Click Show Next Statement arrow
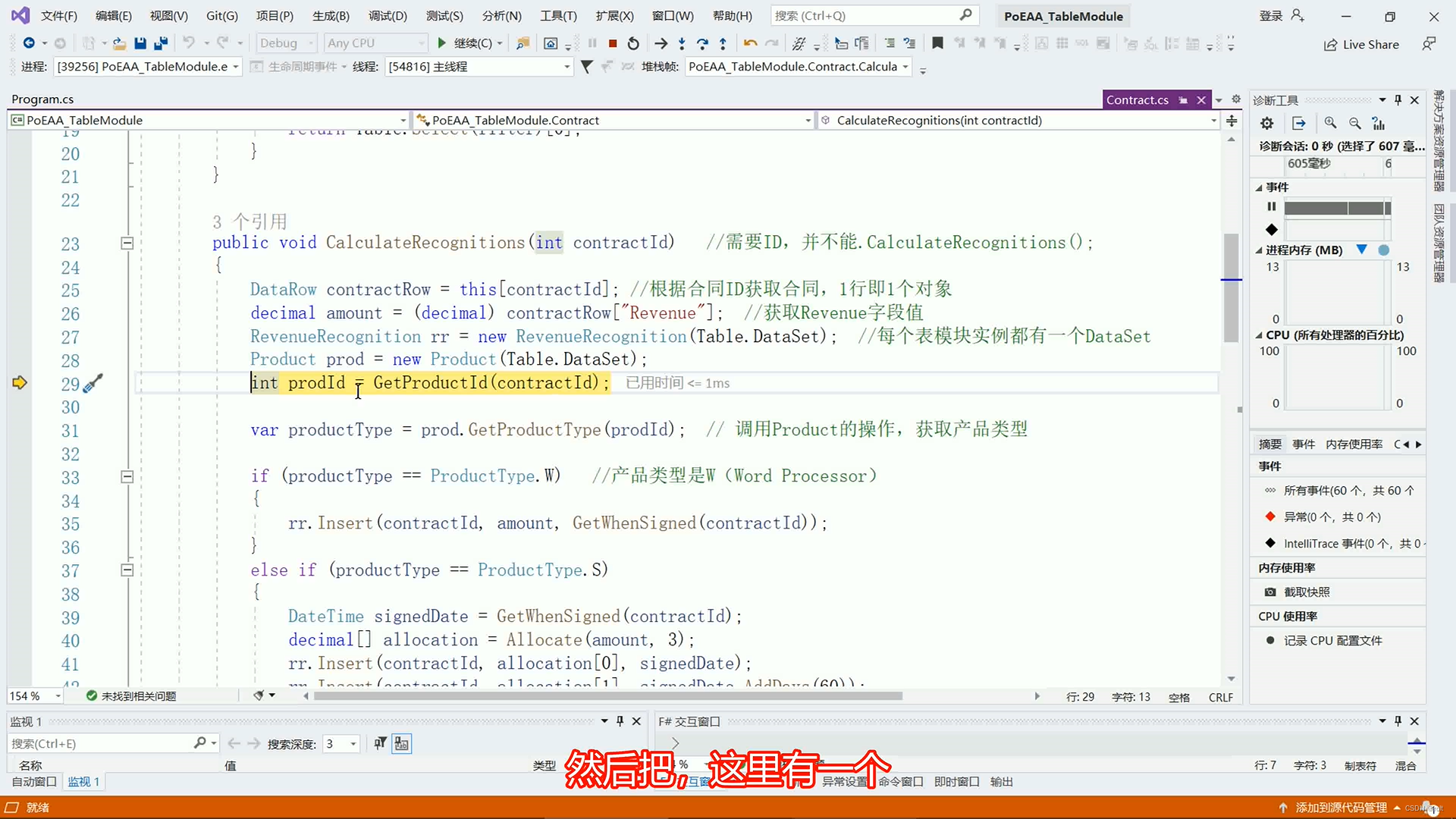The width and height of the screenshot is (1456, 819). (x=661, y=43)
